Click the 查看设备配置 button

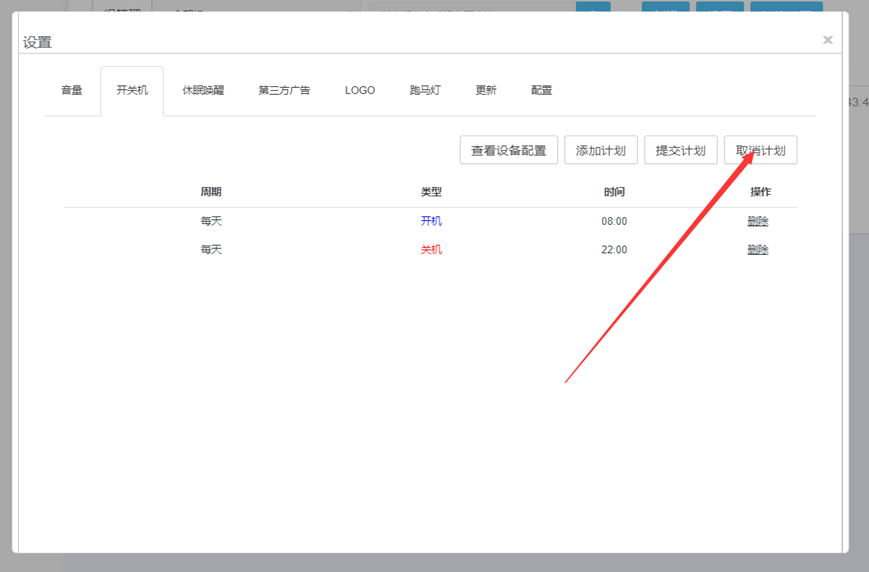pyautogui.click(x=509, y=150)
